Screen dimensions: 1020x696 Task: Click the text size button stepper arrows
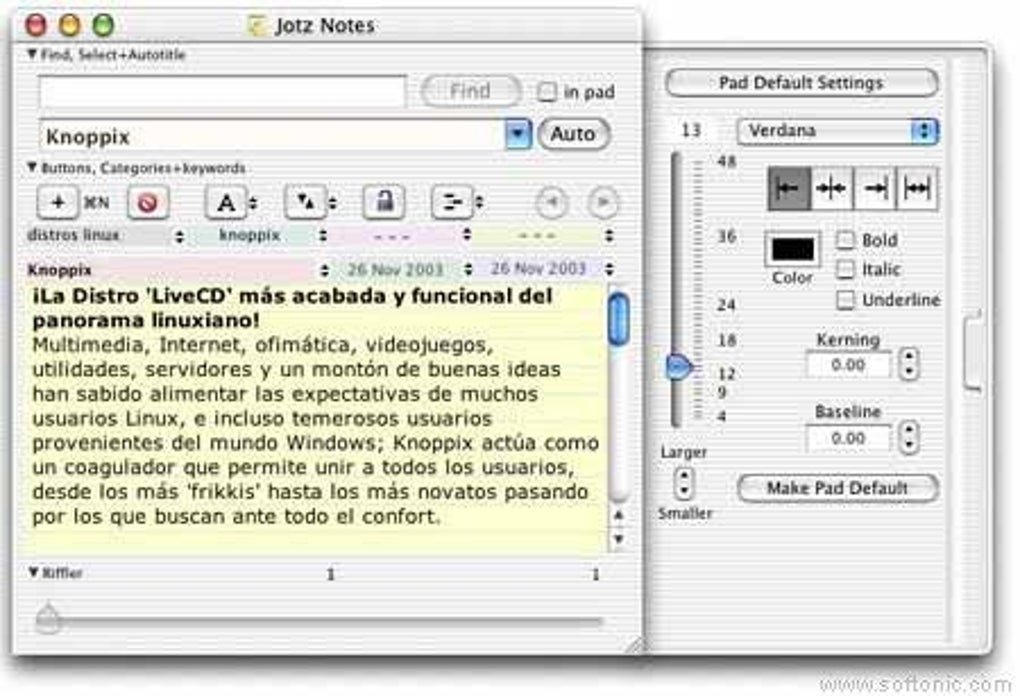(x=332, y=203)
